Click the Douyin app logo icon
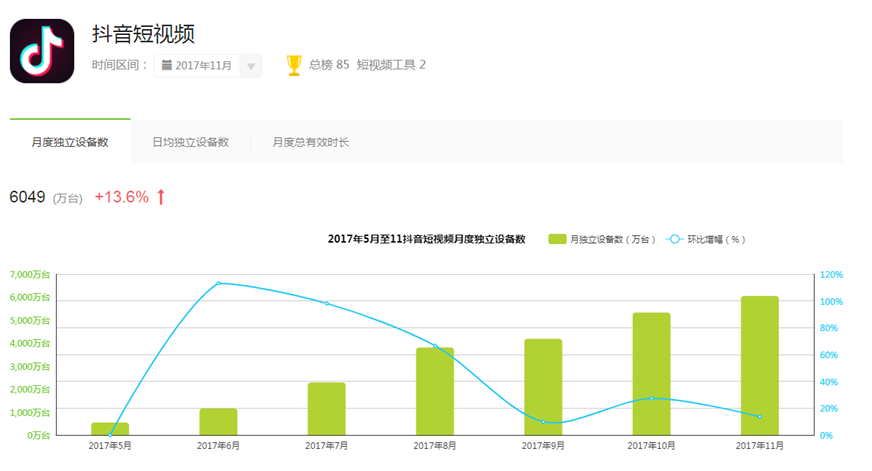 (x=42, y=51)
